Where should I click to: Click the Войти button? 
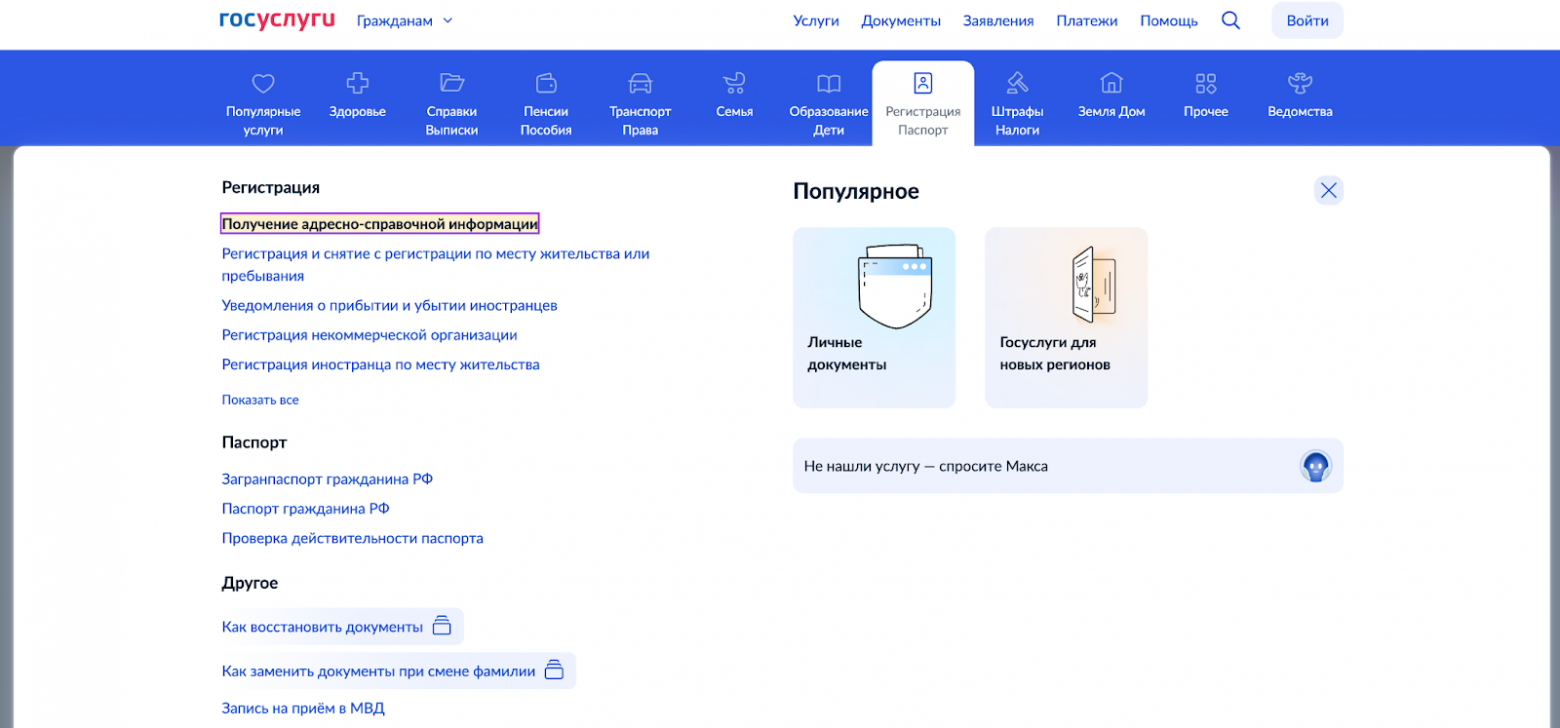(1306, 19)
